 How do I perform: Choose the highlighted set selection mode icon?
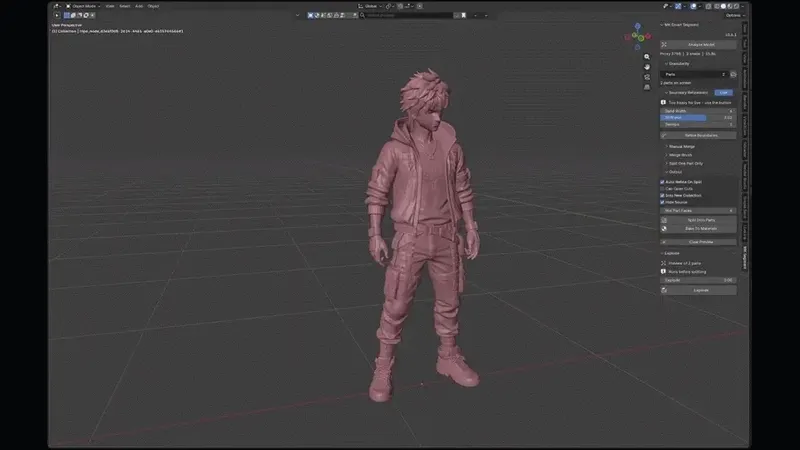coord(67,15)
